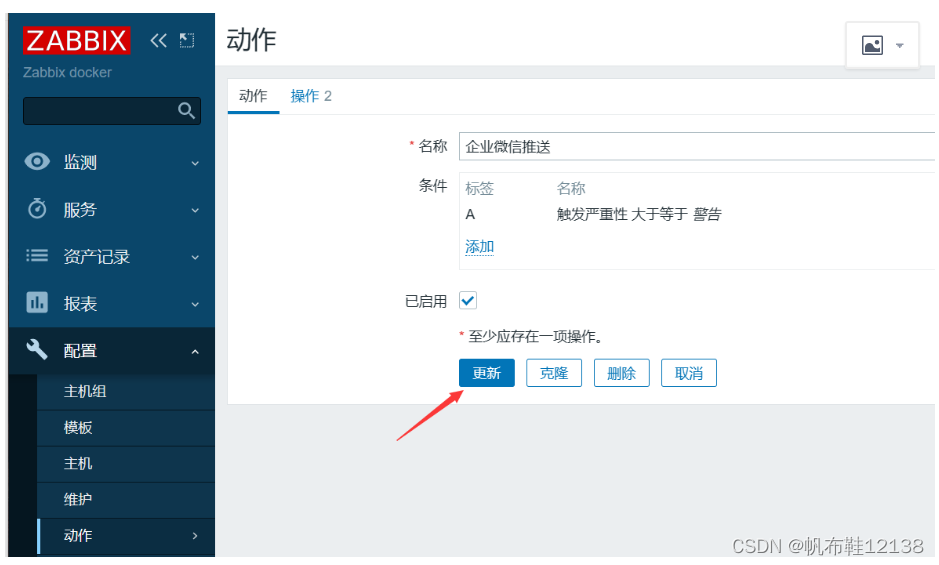Open the 配置 menu
Screen dimensions: 939x565
tap(112, 351)
